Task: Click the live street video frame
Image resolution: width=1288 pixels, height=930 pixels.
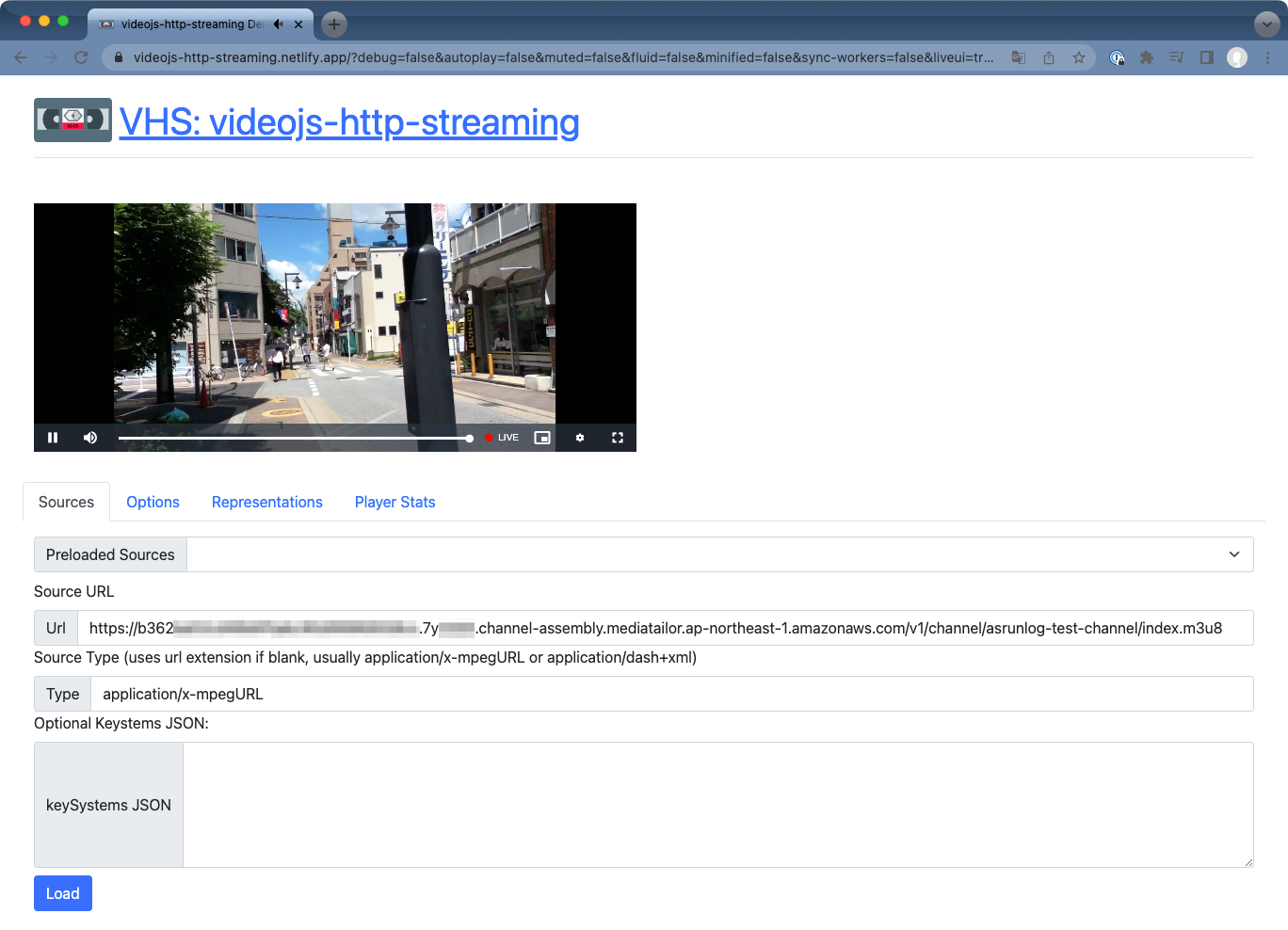Action: point(334,313)
